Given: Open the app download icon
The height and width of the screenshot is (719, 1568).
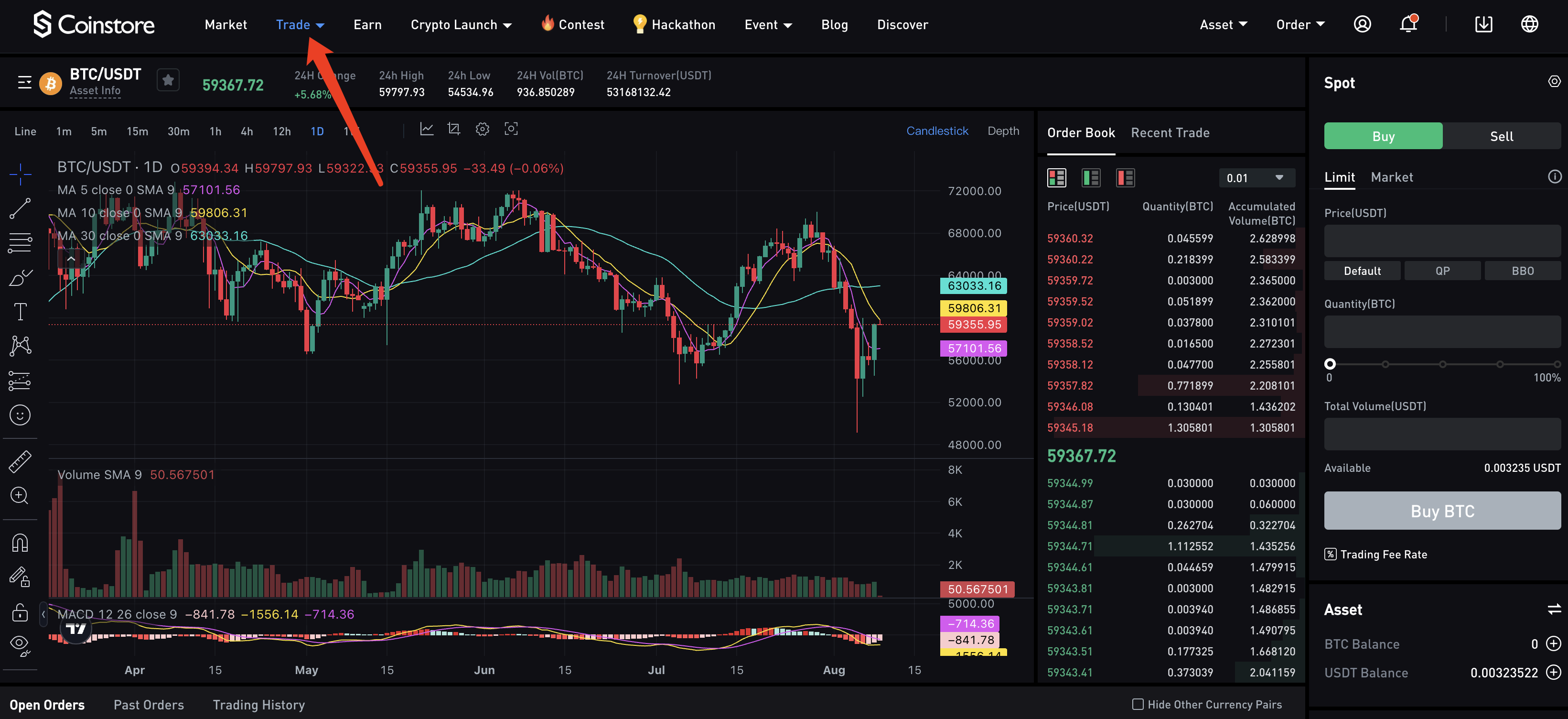Looking at the screenshot, I should click(x=1484, y=24).
